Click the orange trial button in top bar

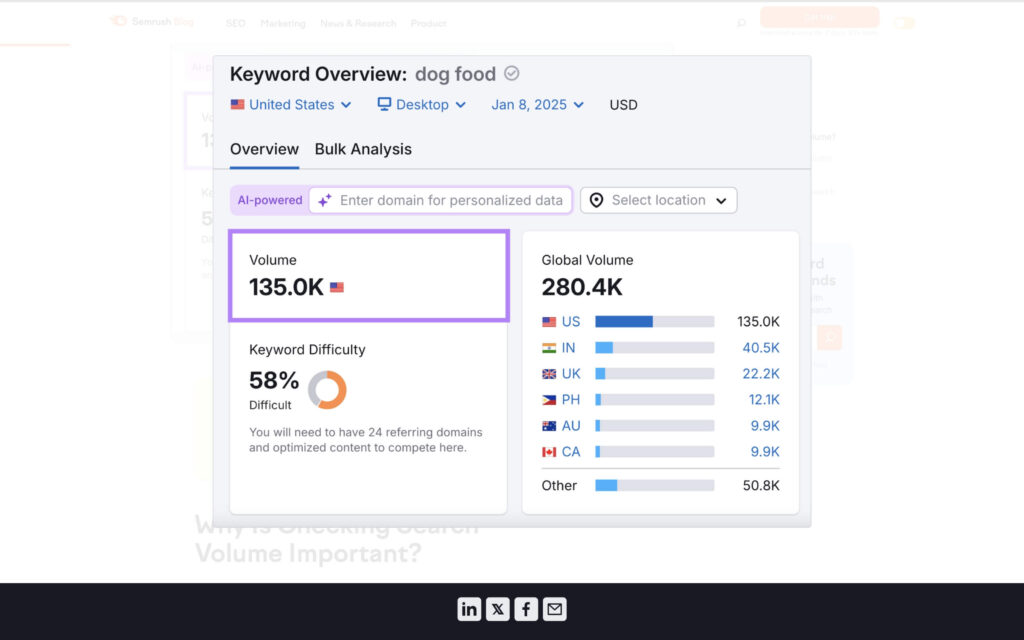(x=819, y=16)
